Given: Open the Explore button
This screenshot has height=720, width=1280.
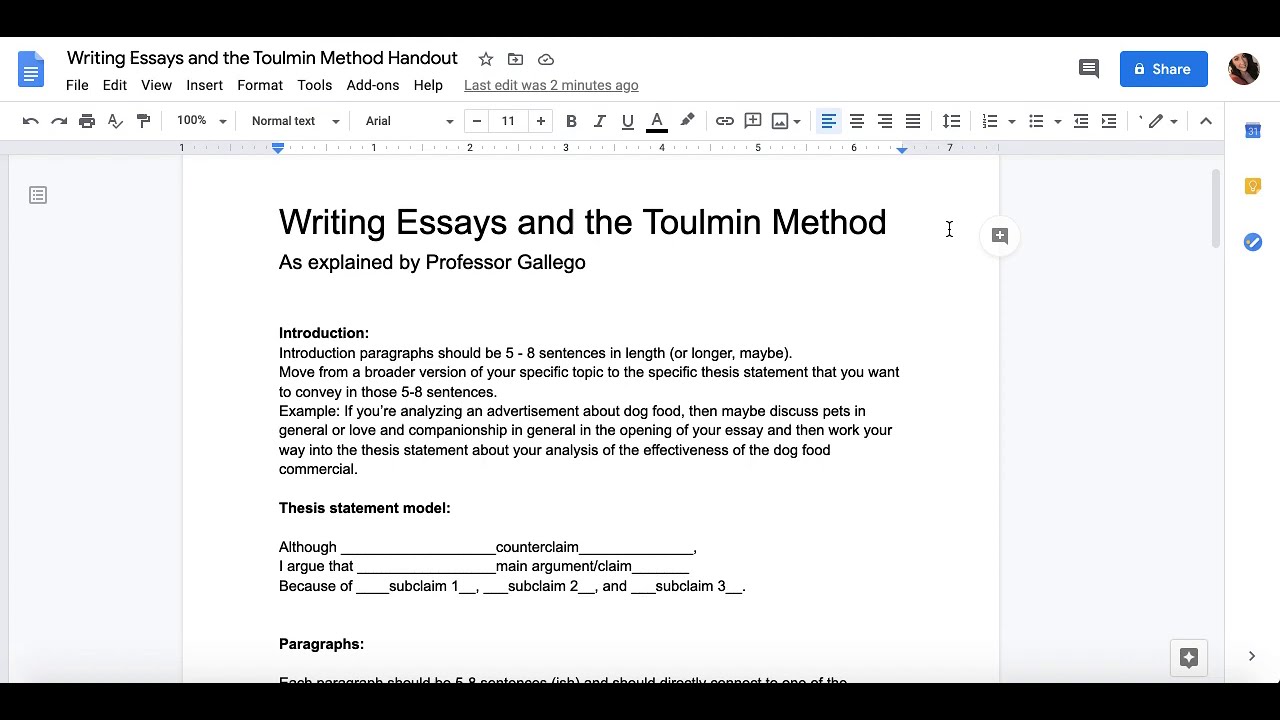Looking at the screenshot, I should [1189, 657].
